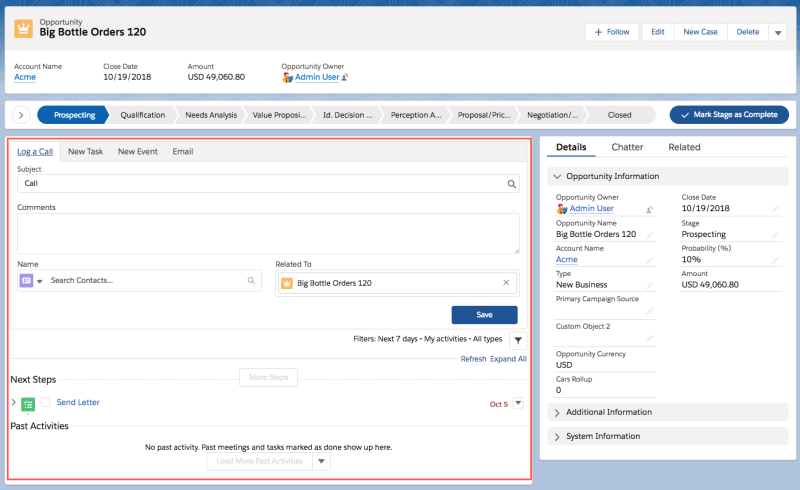Expand the System Information section
Viewport: 800px width, 490px height.
(x=557, y=436)
